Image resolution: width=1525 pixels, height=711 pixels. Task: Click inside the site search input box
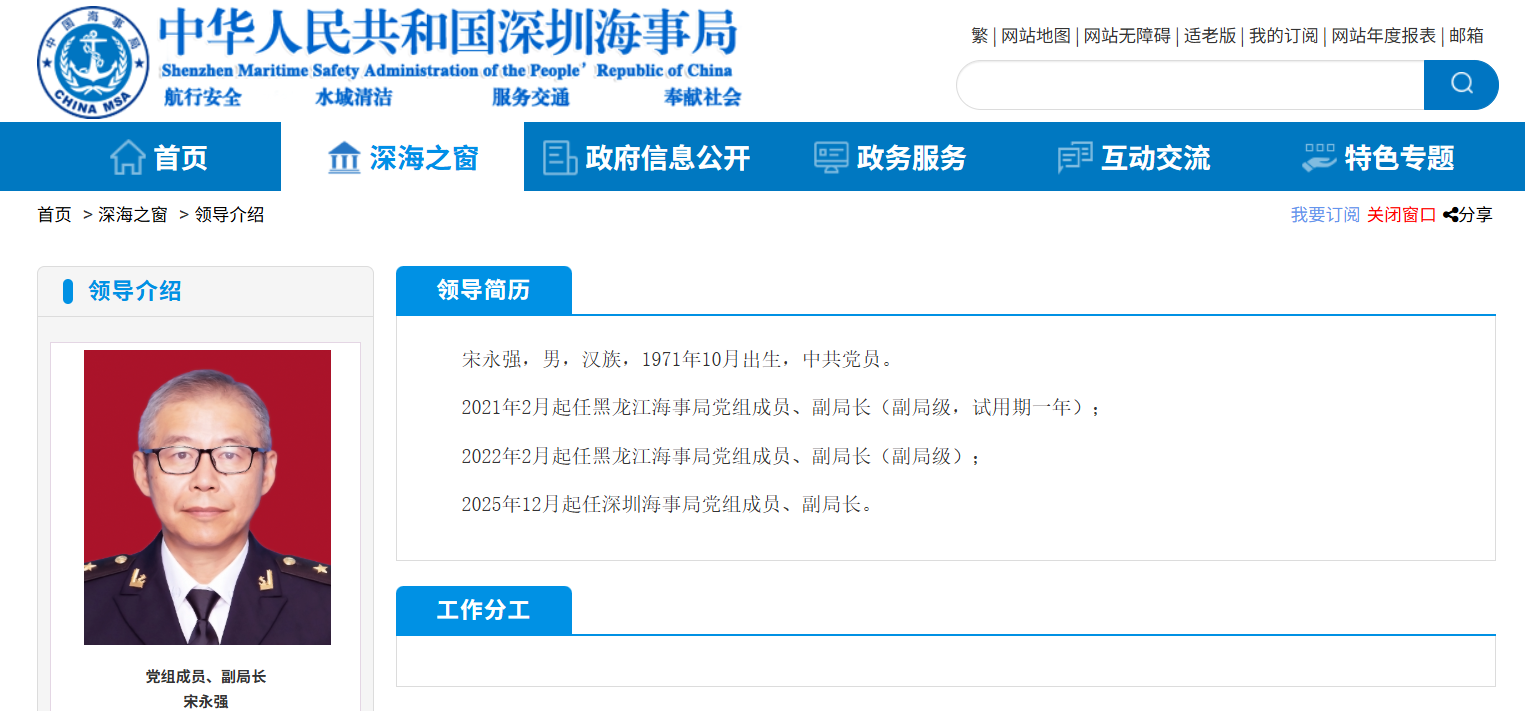coord(1180,84)
